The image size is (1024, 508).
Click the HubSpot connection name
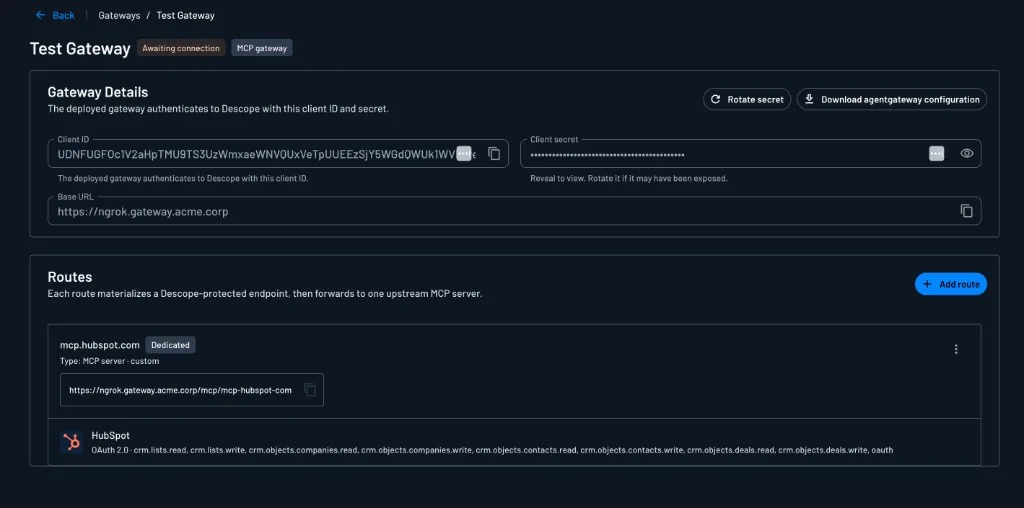[x=110, y=436]
